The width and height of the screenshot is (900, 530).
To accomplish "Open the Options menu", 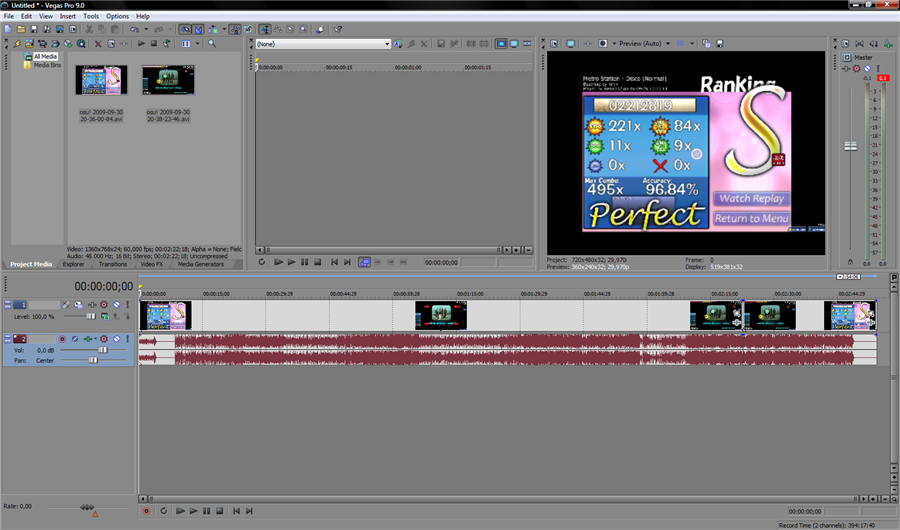I will [117, 16].
